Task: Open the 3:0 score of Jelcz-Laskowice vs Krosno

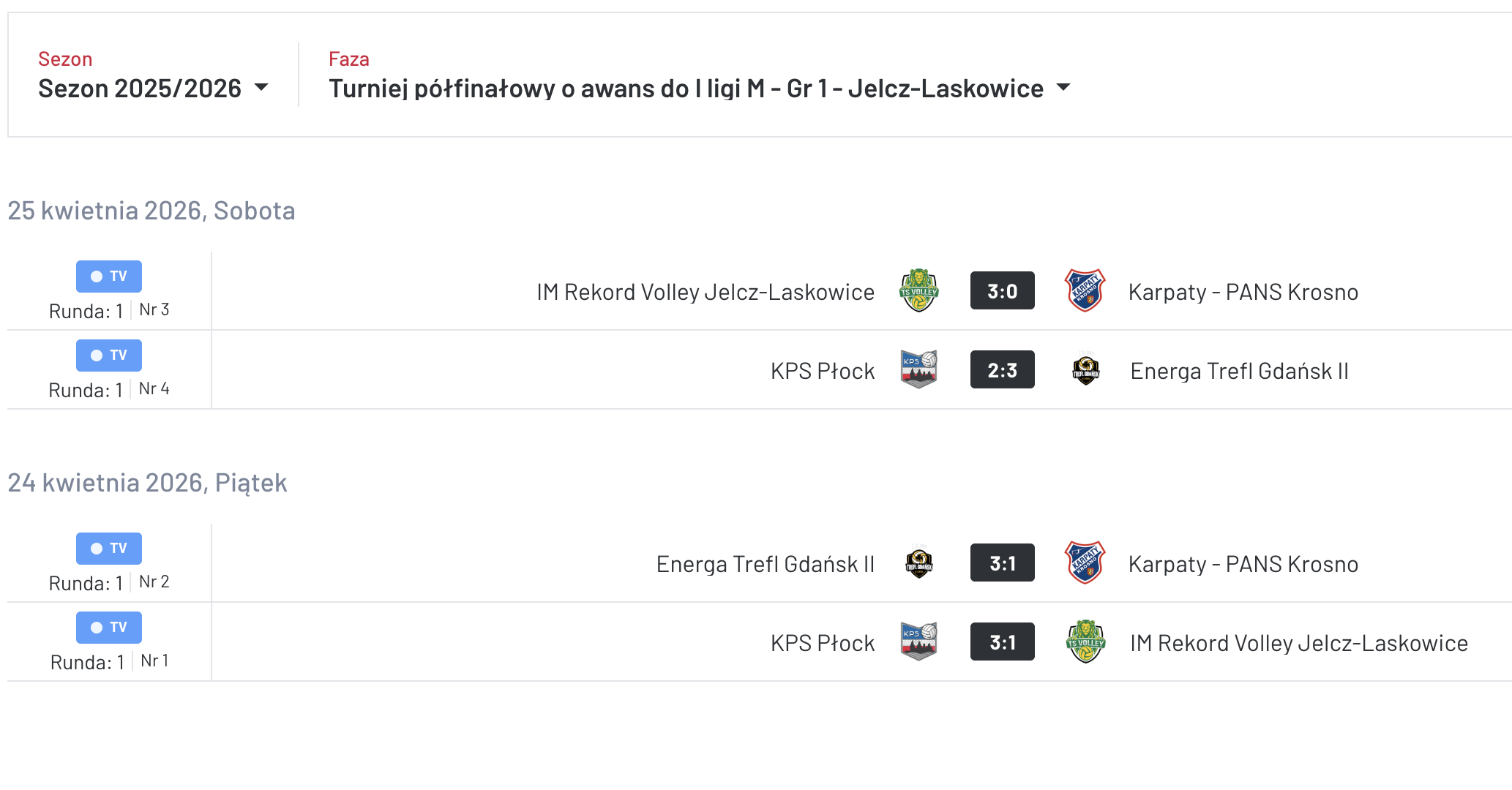Action: click(1002, 291)
